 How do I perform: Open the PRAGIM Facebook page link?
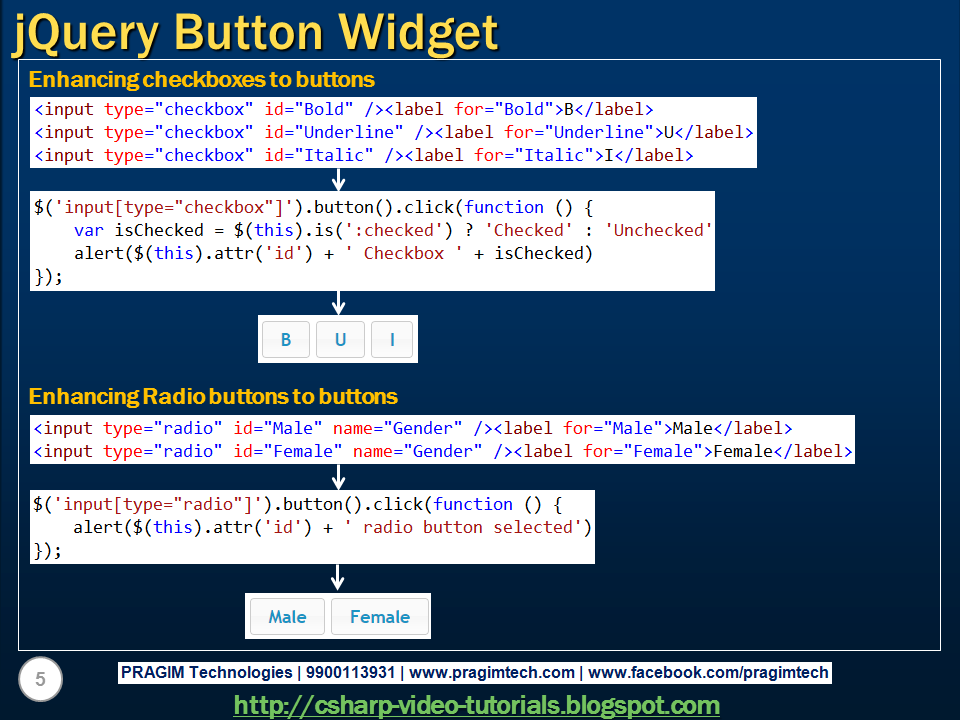click(704, 672)
